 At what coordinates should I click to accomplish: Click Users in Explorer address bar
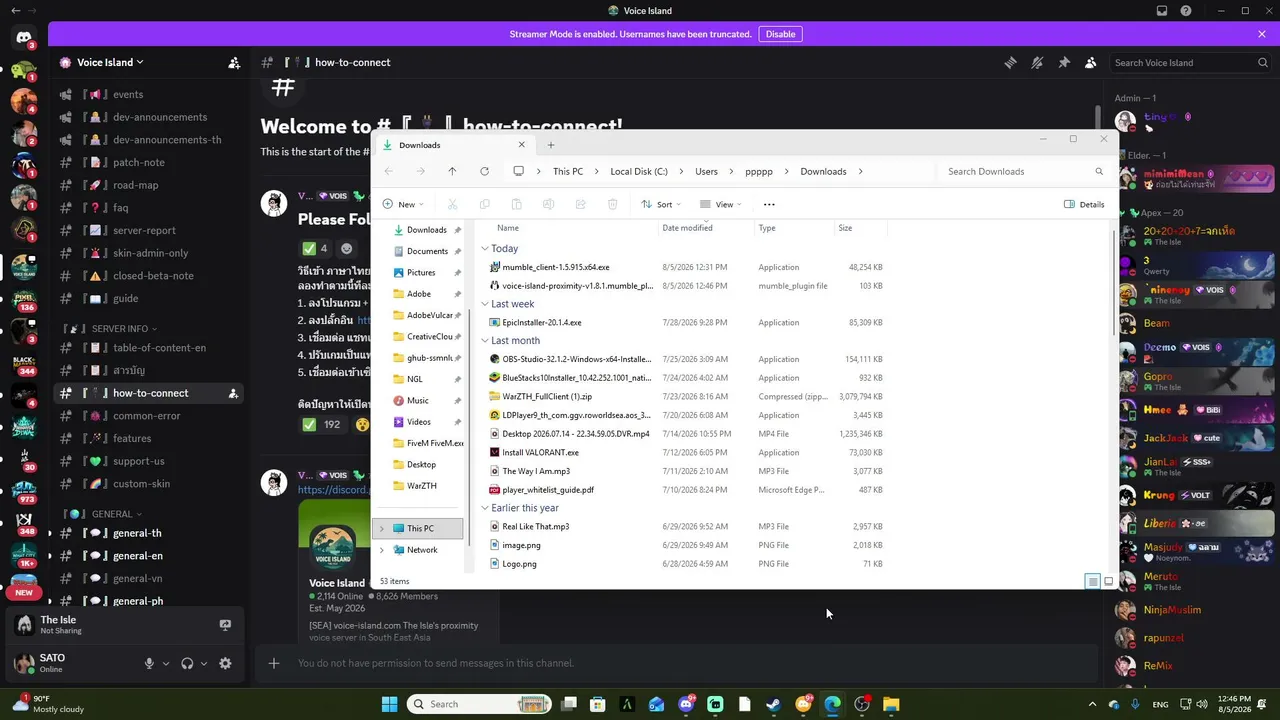tap(706, 172)
